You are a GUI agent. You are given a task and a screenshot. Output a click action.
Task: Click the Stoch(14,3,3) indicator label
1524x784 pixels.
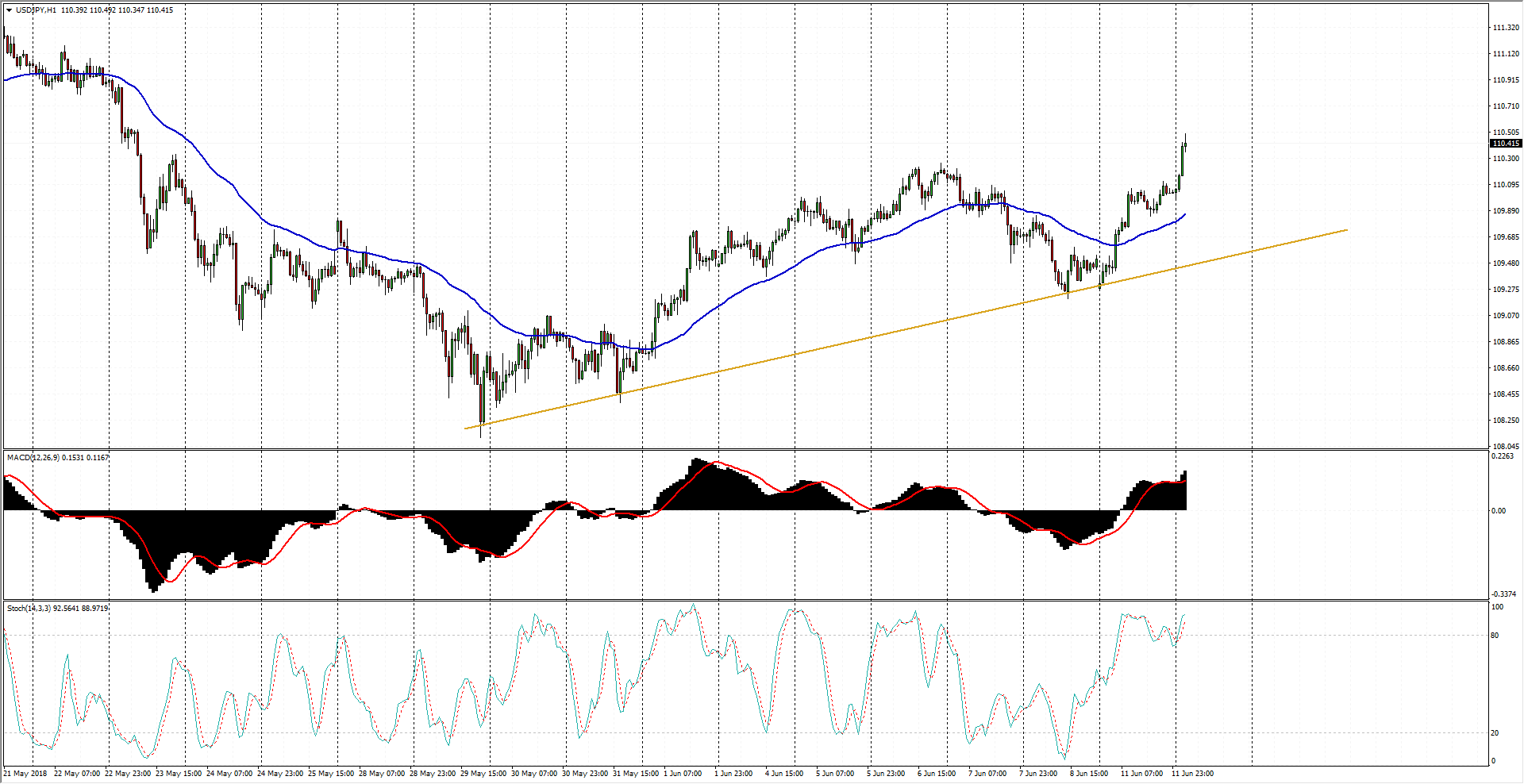pos(29,609)
